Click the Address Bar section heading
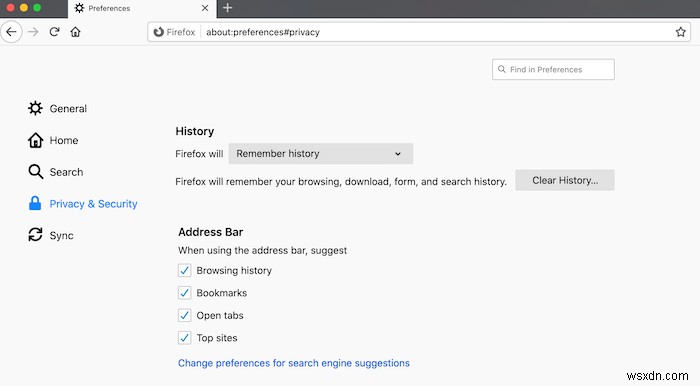 tap(211, 232)
